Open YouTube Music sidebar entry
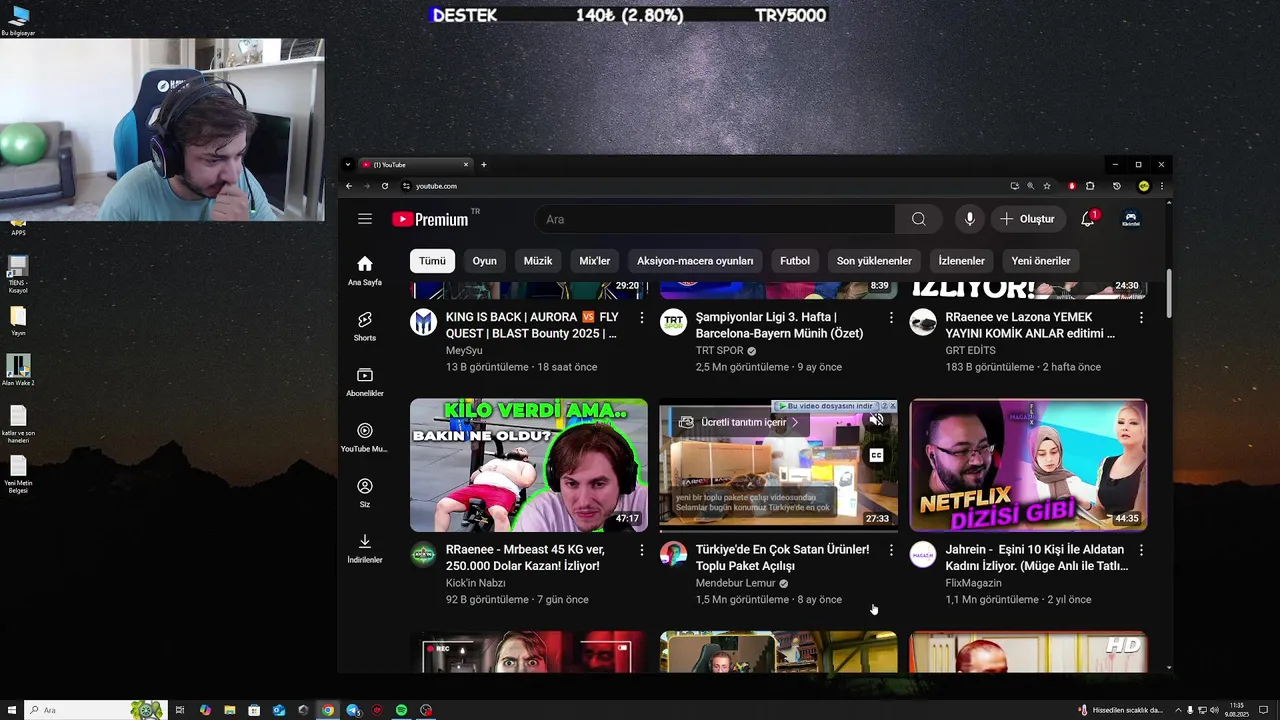The image size is (1280, 720). click(x=365, y=437)
